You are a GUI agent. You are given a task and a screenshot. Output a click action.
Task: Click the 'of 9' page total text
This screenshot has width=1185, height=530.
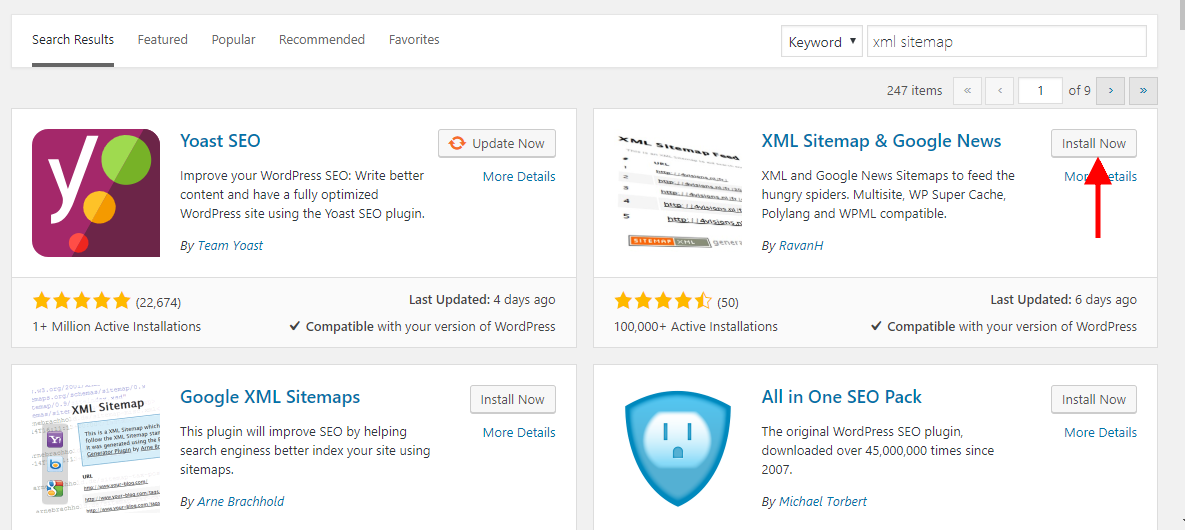pos(1079,91)
